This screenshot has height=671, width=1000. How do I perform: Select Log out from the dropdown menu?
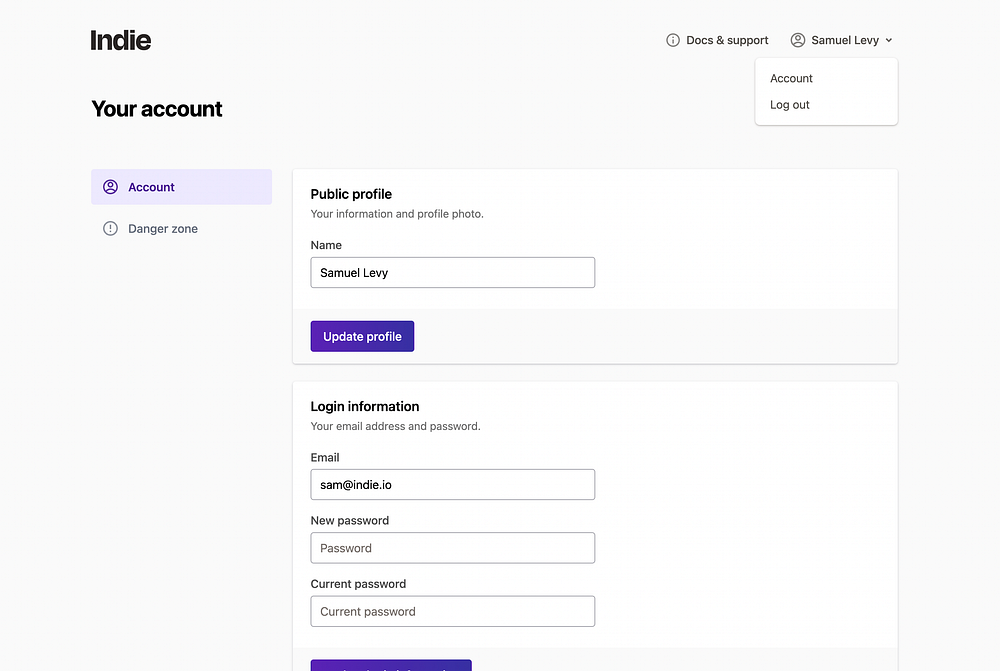coord(790,105)
